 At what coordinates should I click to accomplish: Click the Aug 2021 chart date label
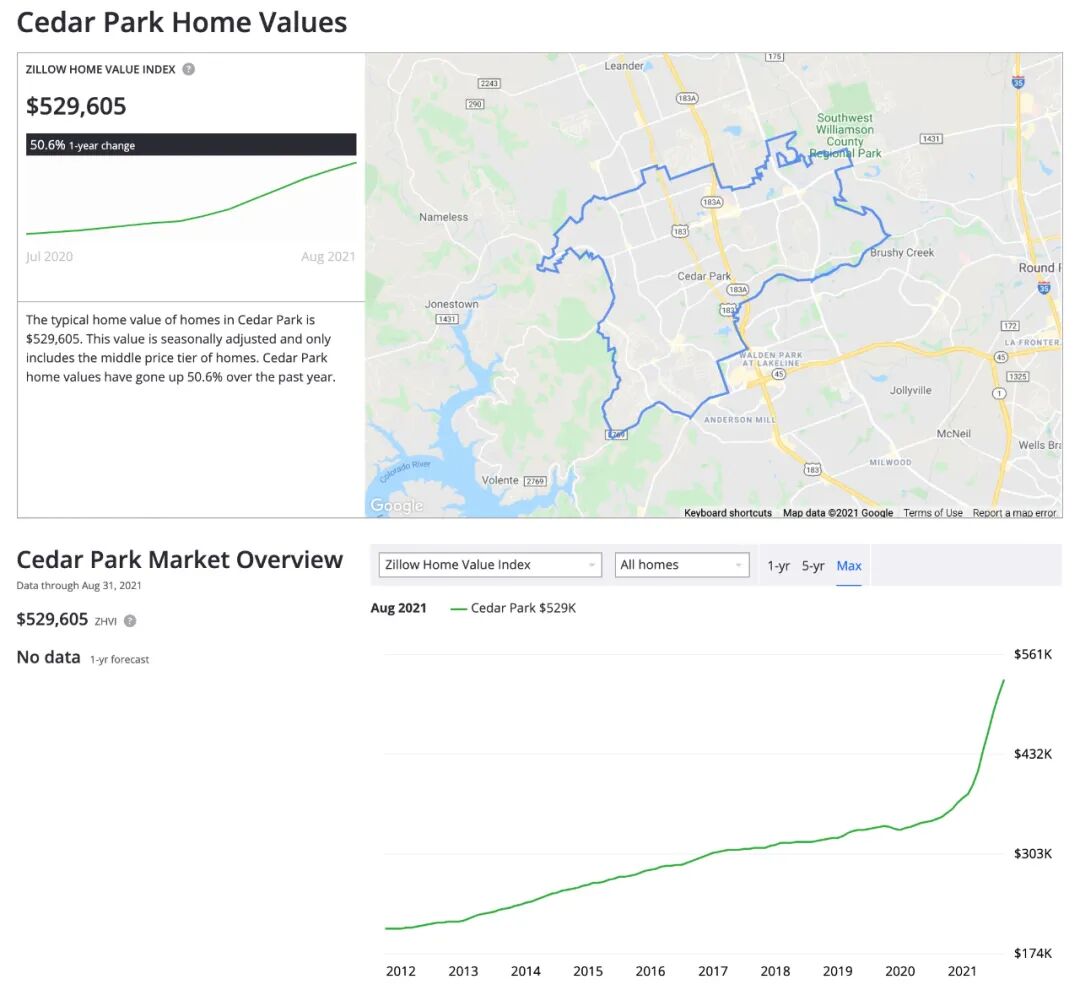(x=398, y=608)
